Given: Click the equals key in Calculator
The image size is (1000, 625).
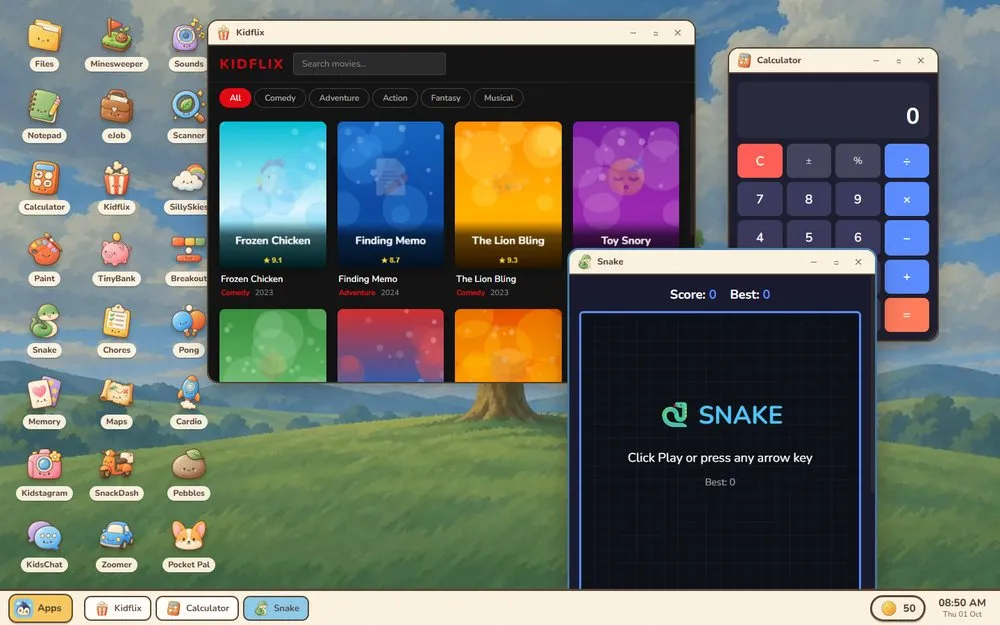Looking at the screenshot, I should pyautogui.click(x=906, y=315).
